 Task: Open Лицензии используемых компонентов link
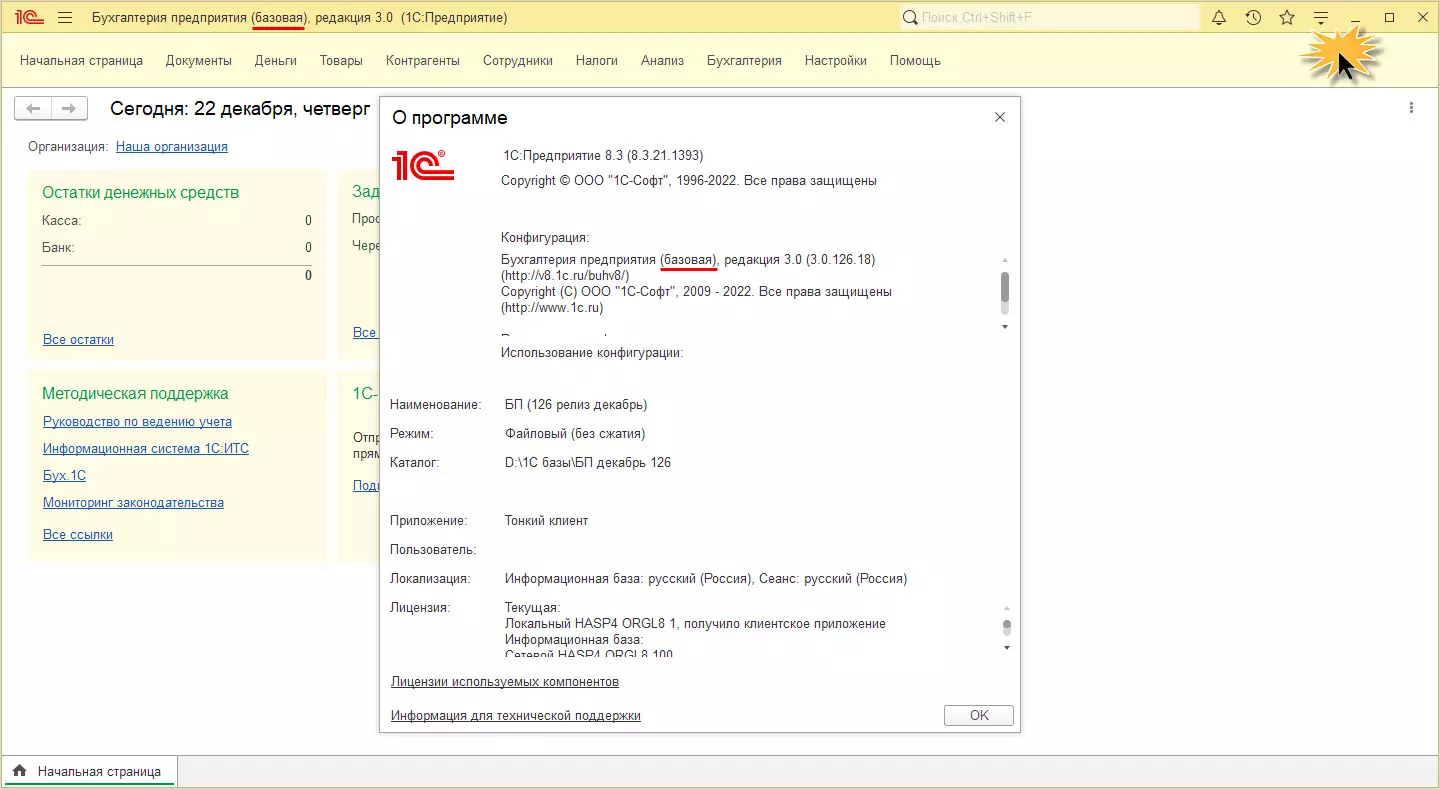[505, 681]
